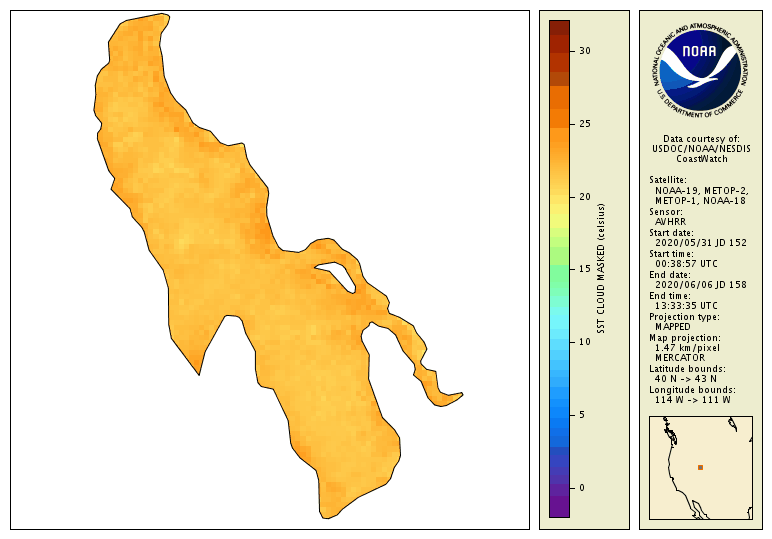Click the '00:38:57 UTC' start time value

(x=686, y=264)
